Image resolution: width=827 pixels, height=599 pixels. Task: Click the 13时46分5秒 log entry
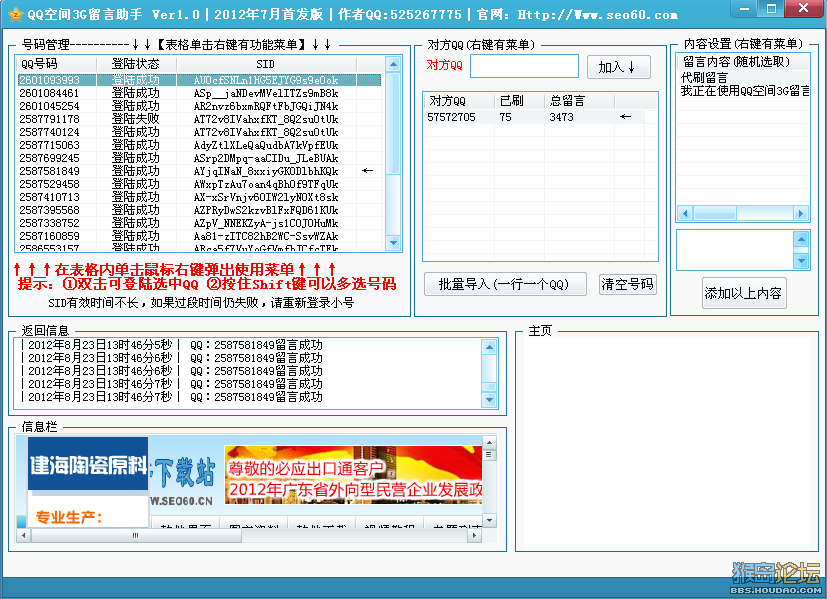(172, 345)
